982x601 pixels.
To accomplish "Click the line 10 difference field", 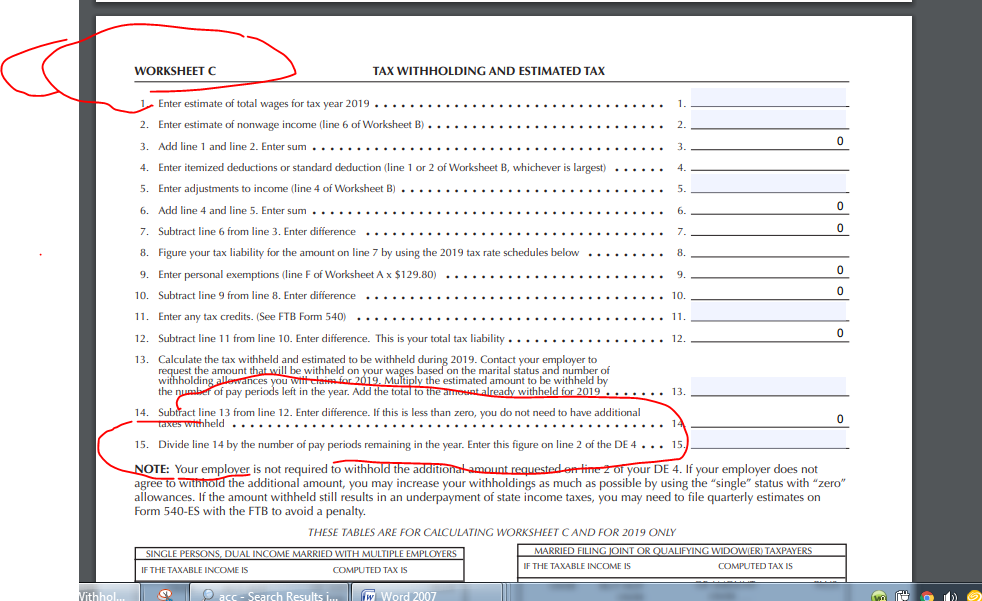I will tap(768, 290).
